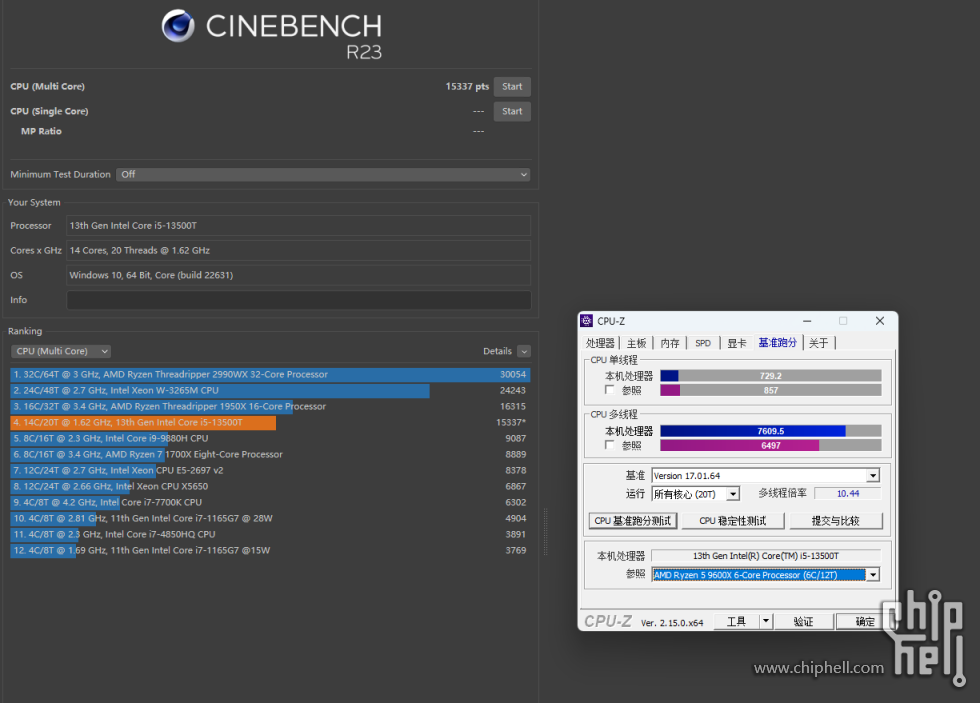The height and width of the screenshot is (703, 980).
Task: Click the single-thread 729.2 score bar
Action: [x=771, y=376]
